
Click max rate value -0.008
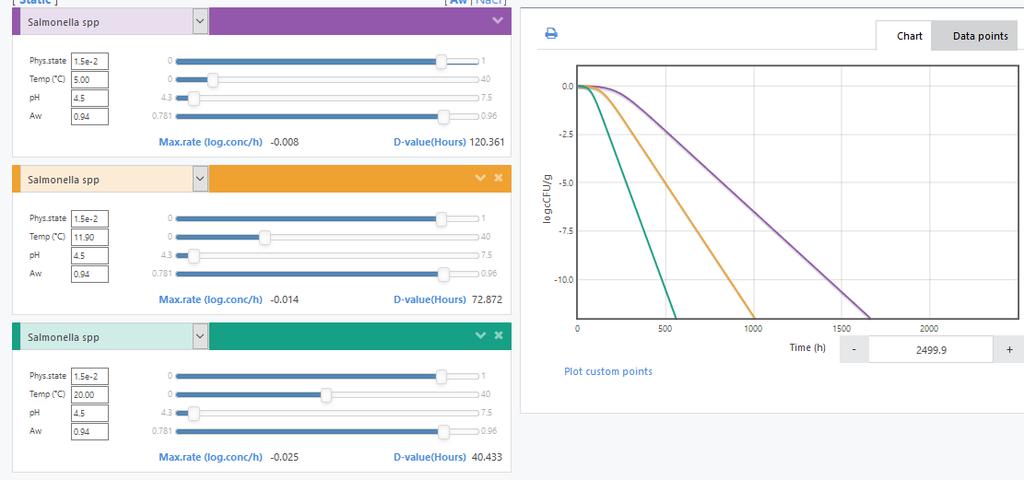tap(285, 142)
